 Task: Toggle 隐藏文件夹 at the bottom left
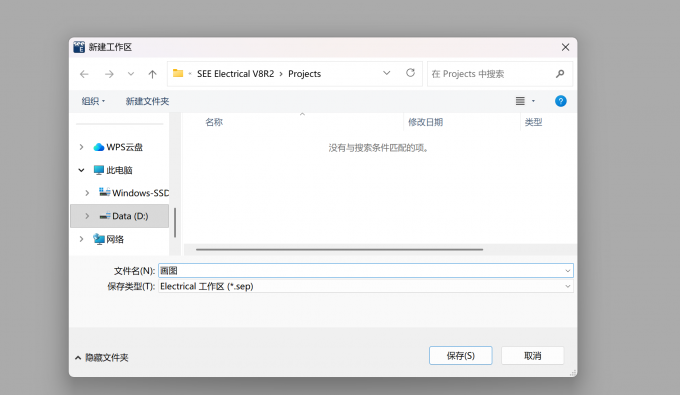(102, 358)
